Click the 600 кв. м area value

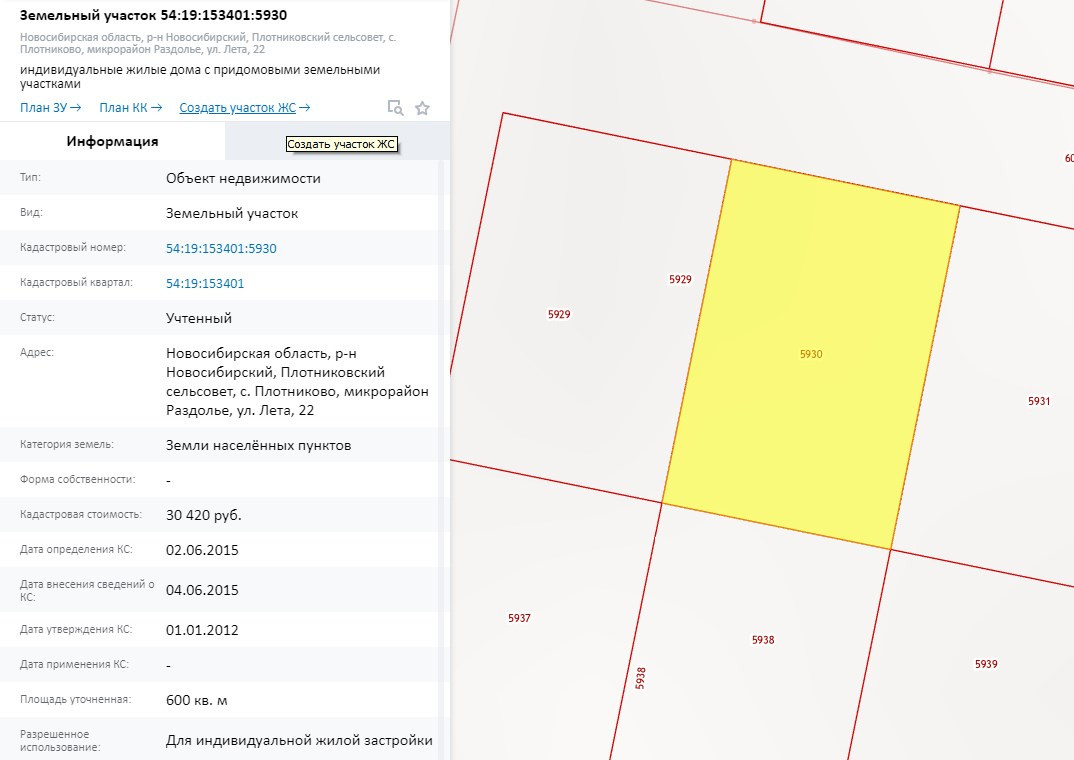(197, 701)
